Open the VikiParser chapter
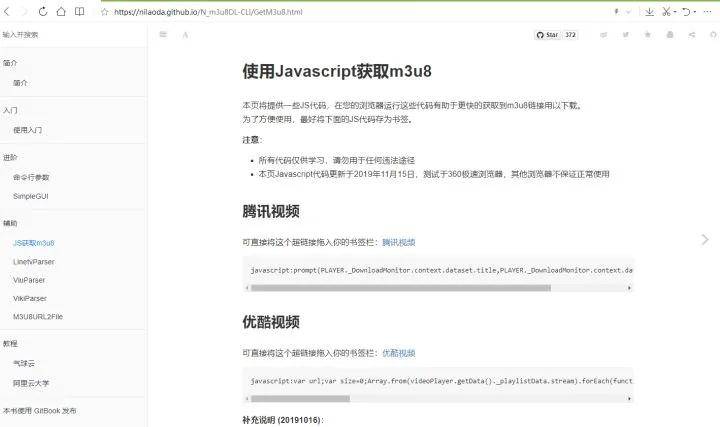Image resolution: width=720 pixels, height=427 pixels. tap(30, 298)
